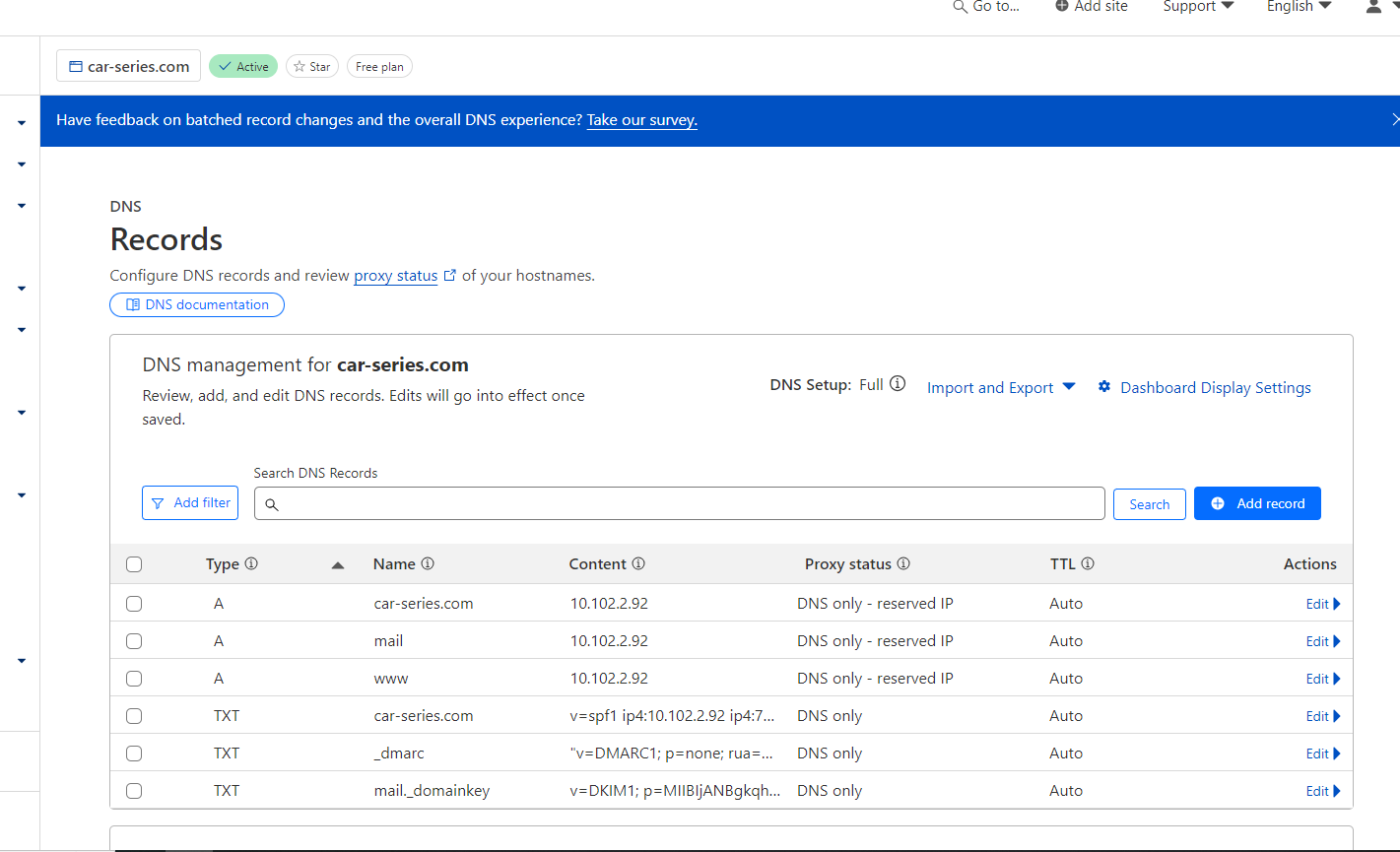Click 10.102.2.92 in the www row

(x=609, y=679)
